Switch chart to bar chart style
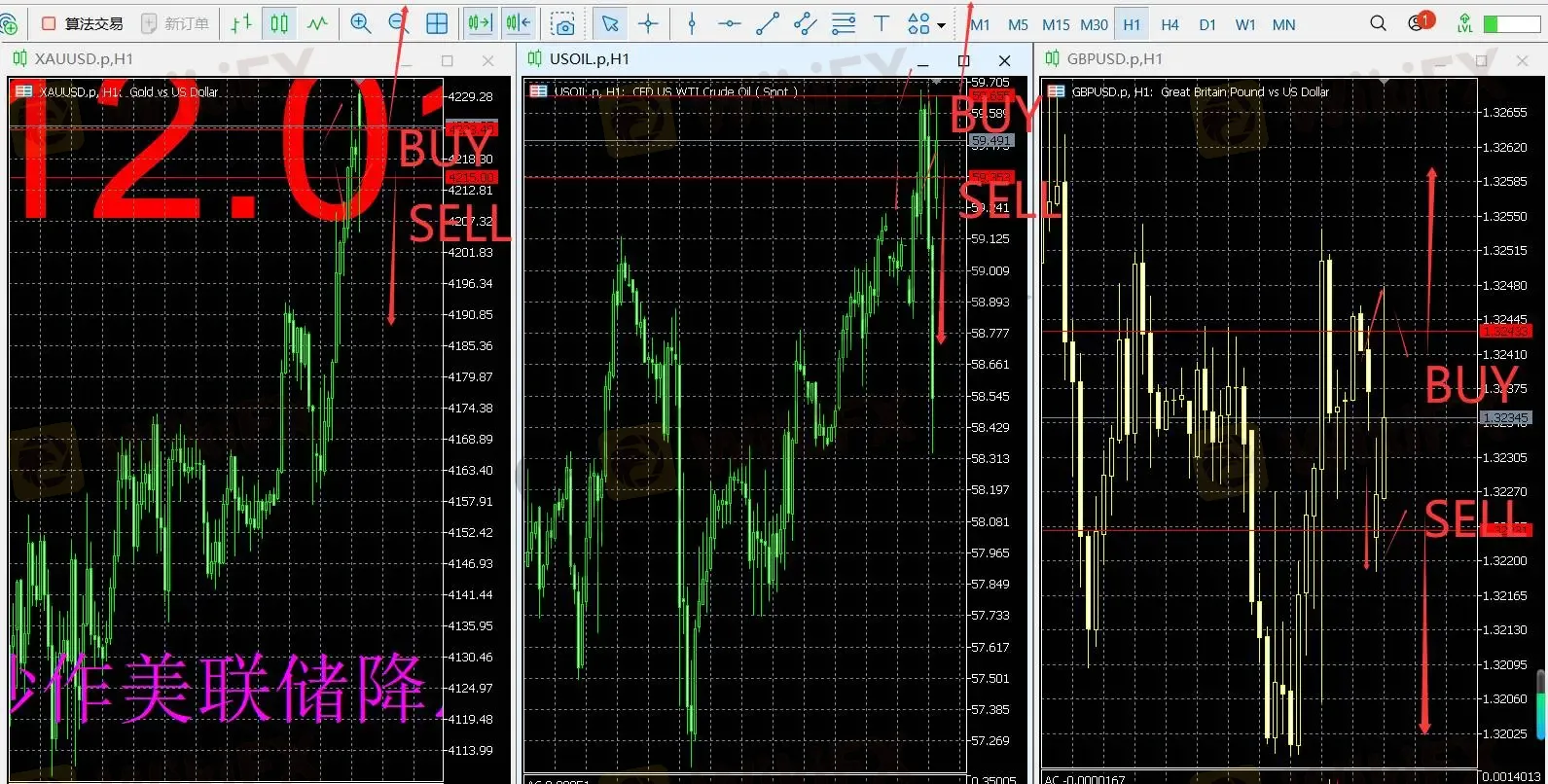 [241, 23]
